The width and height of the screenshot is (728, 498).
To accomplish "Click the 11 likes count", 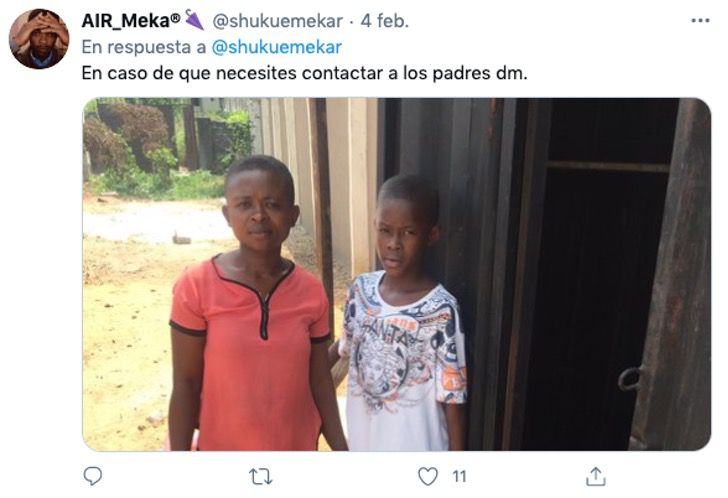I will (x=459, y=477).
